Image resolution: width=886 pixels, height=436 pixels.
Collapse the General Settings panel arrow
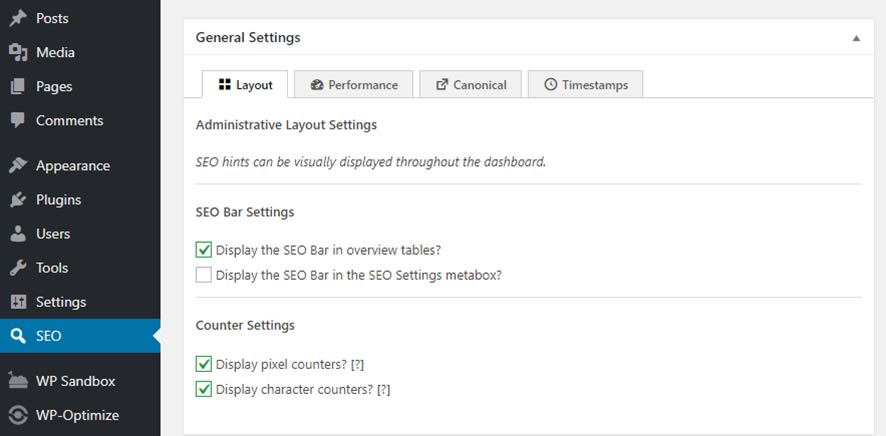[856, 38]
